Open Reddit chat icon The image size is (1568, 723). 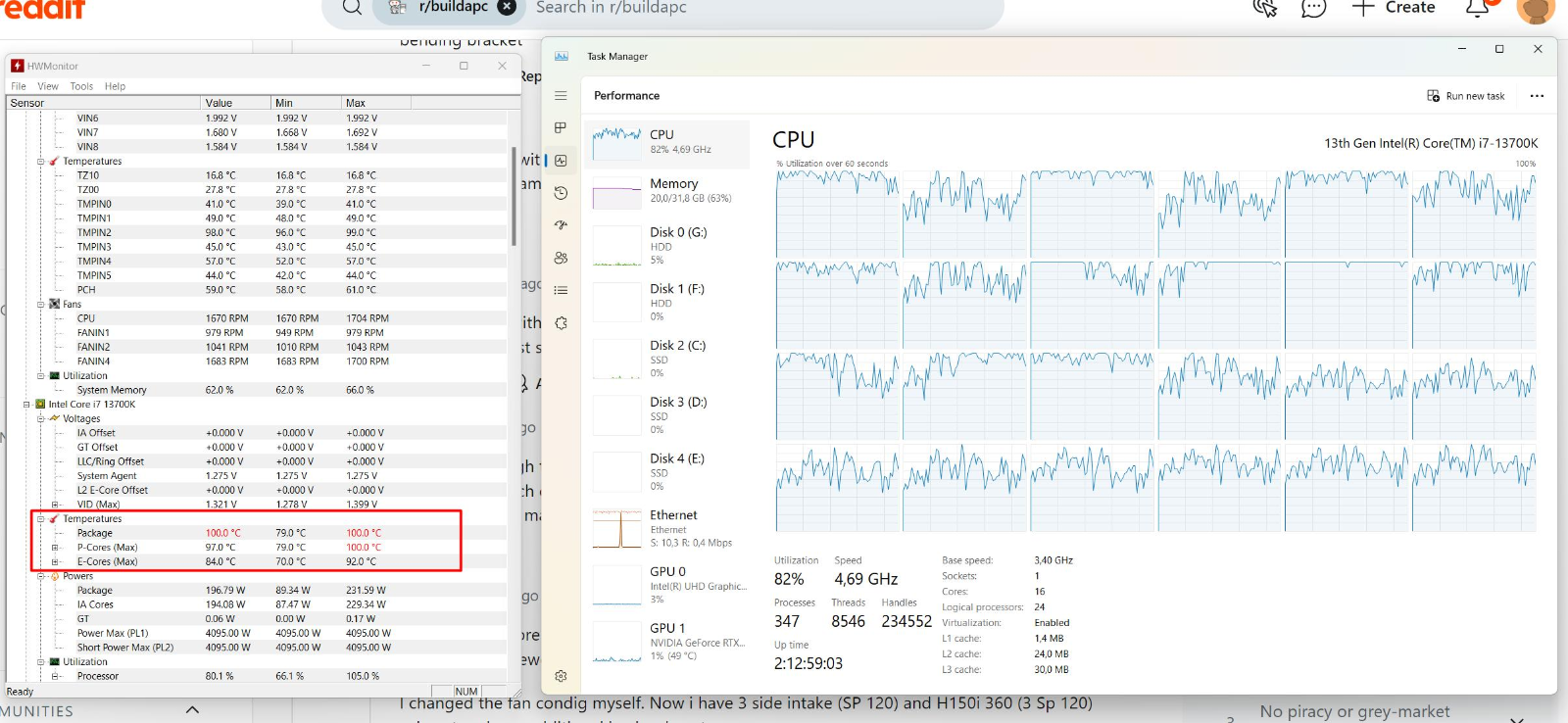coord(1313,8)
